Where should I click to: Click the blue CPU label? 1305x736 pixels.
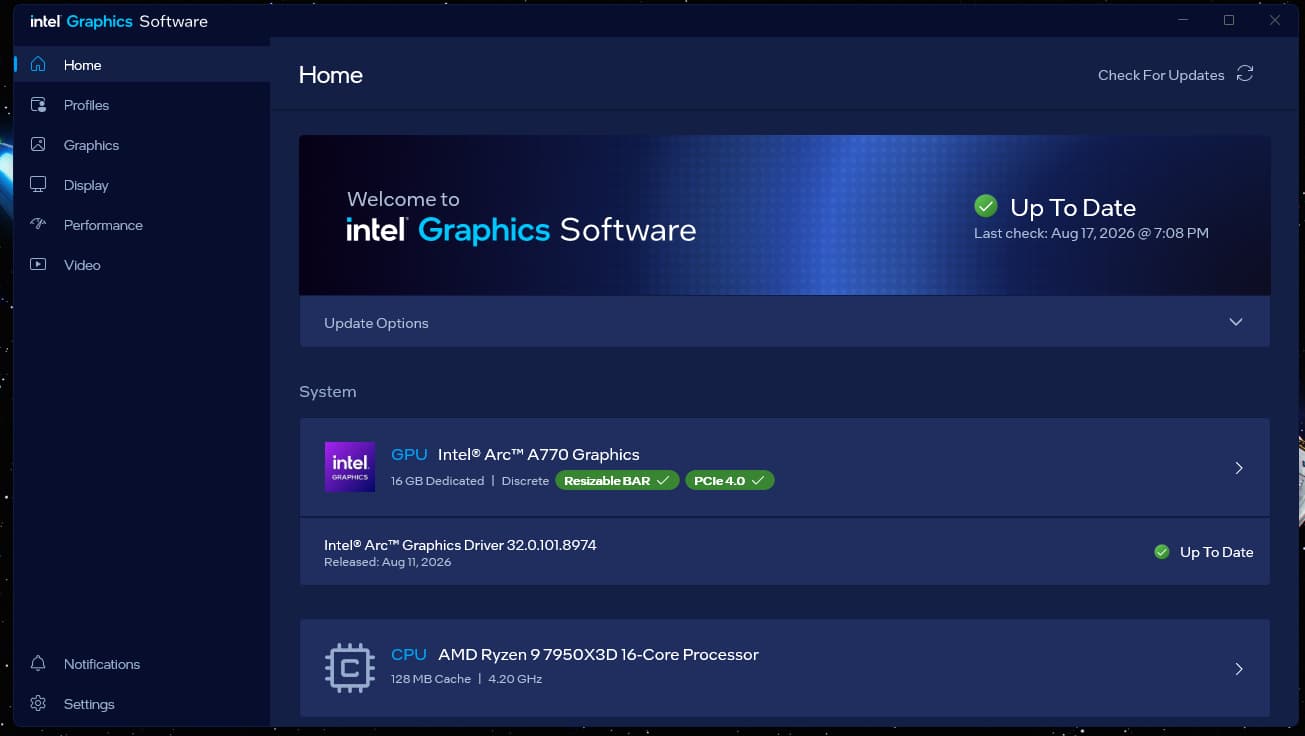[409, 654]
